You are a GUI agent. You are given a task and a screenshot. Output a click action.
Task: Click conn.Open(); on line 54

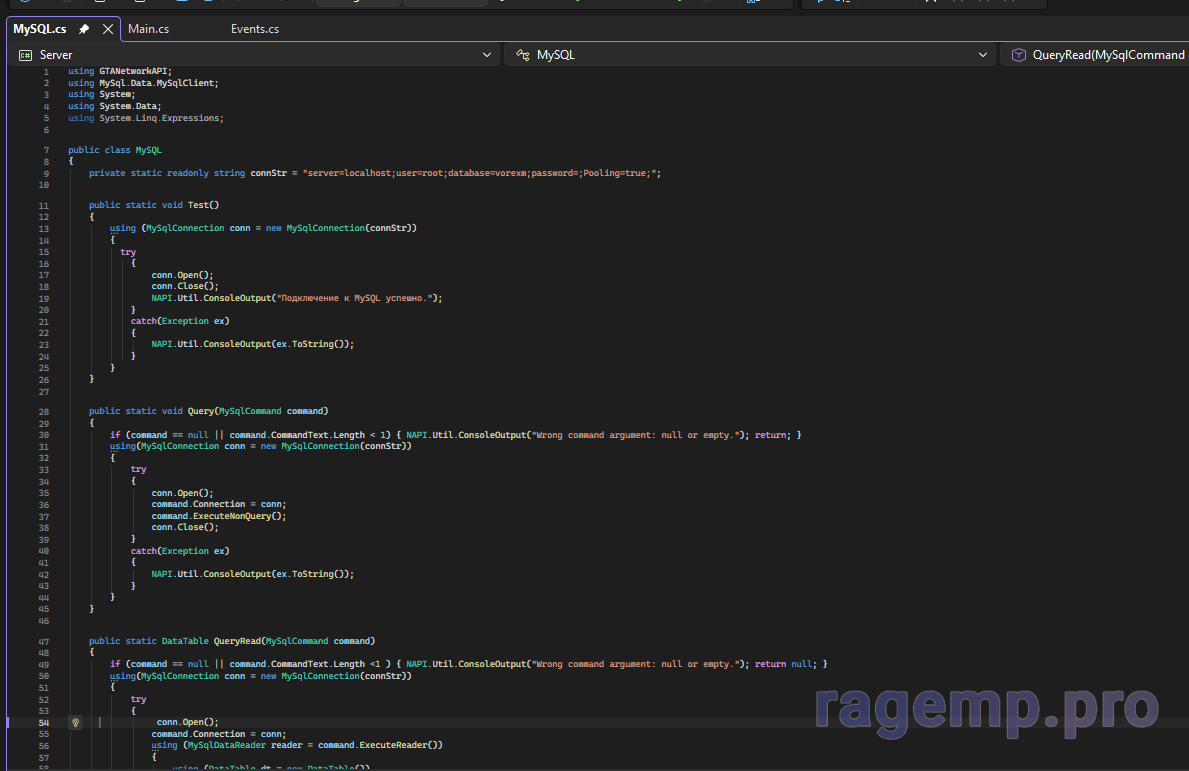[x=187, y=722]
